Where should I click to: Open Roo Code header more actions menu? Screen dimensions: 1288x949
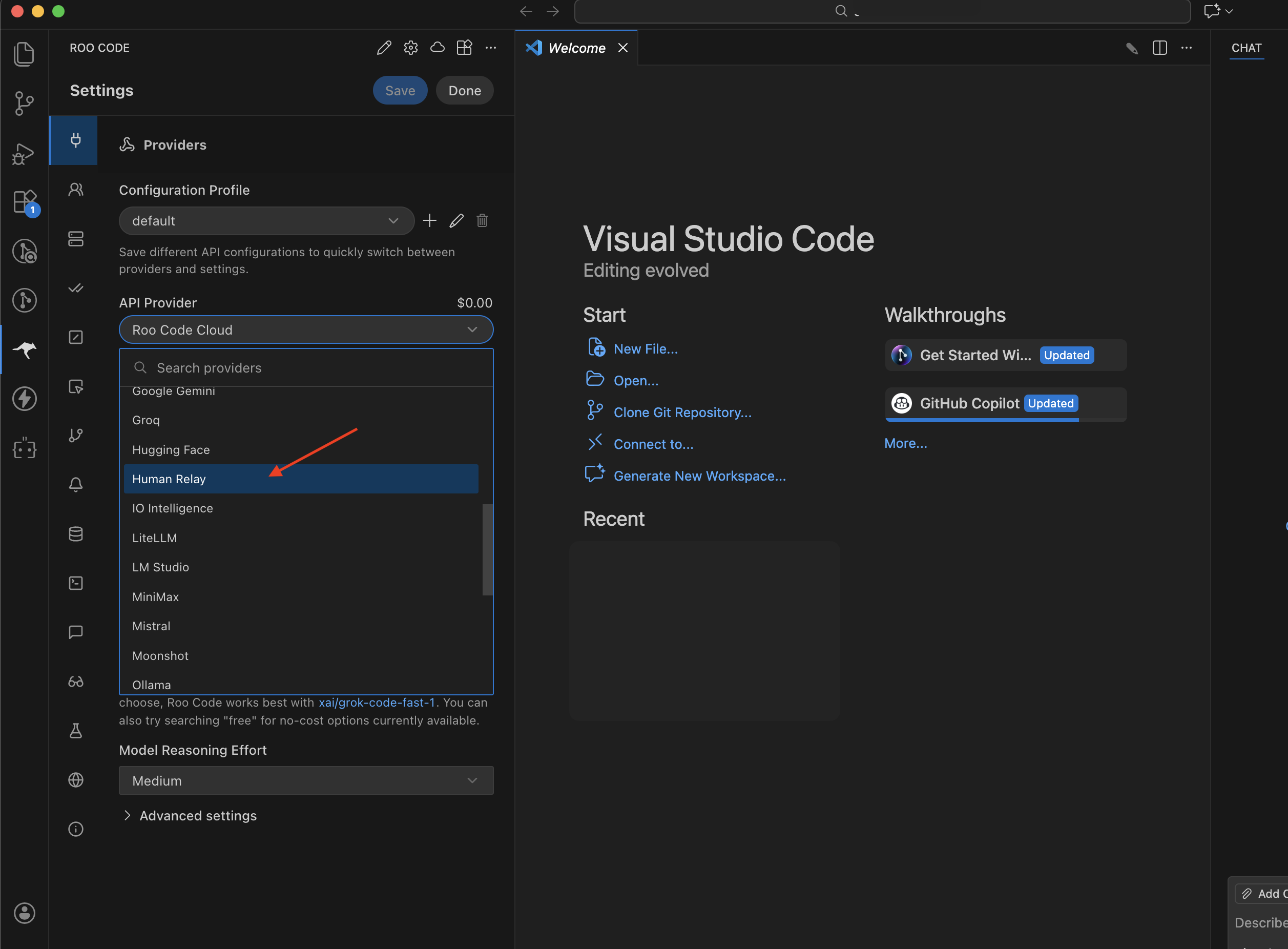coord(490,48)
